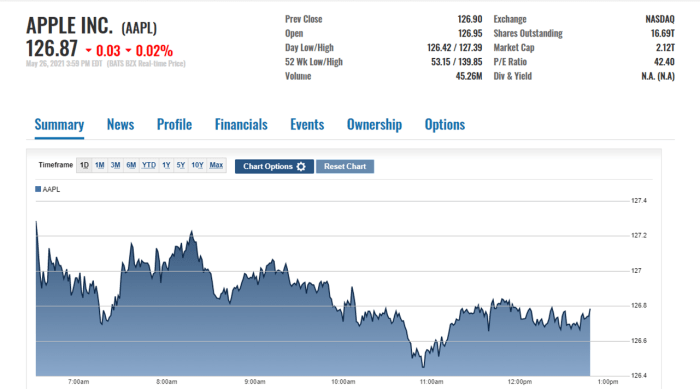Open the News tab
This screenshot has width=700, height=389.
pyautogui.click(x=121, y=125)
